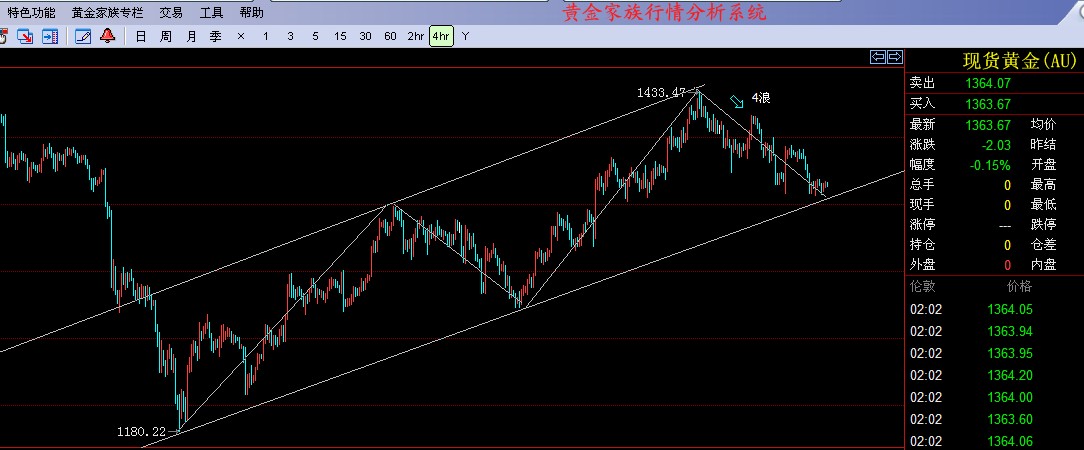The width and height of the screenshot is (1084, 450).
Task: Select the tick row priced 1363.95
Action: (994, 354)
